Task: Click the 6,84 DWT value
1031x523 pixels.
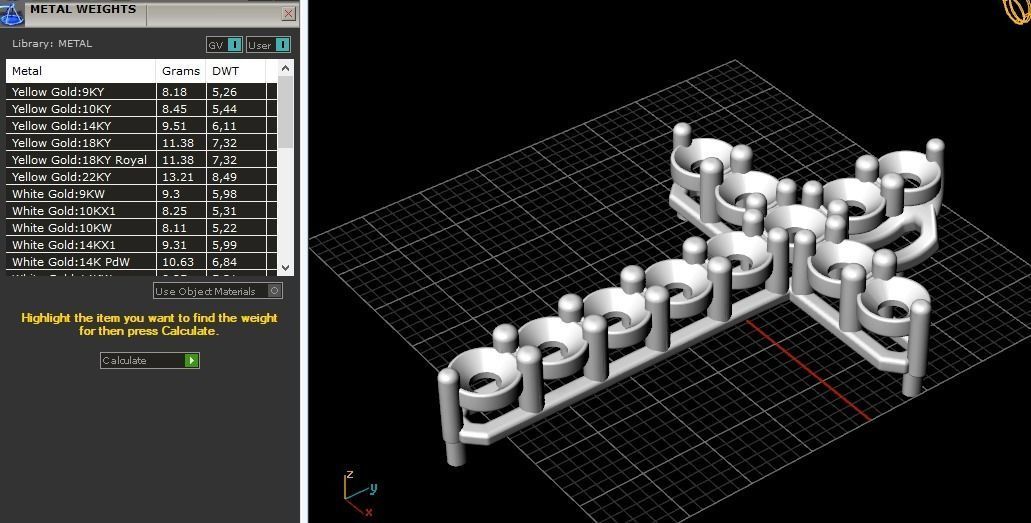Action: click(x=224, y=262)
